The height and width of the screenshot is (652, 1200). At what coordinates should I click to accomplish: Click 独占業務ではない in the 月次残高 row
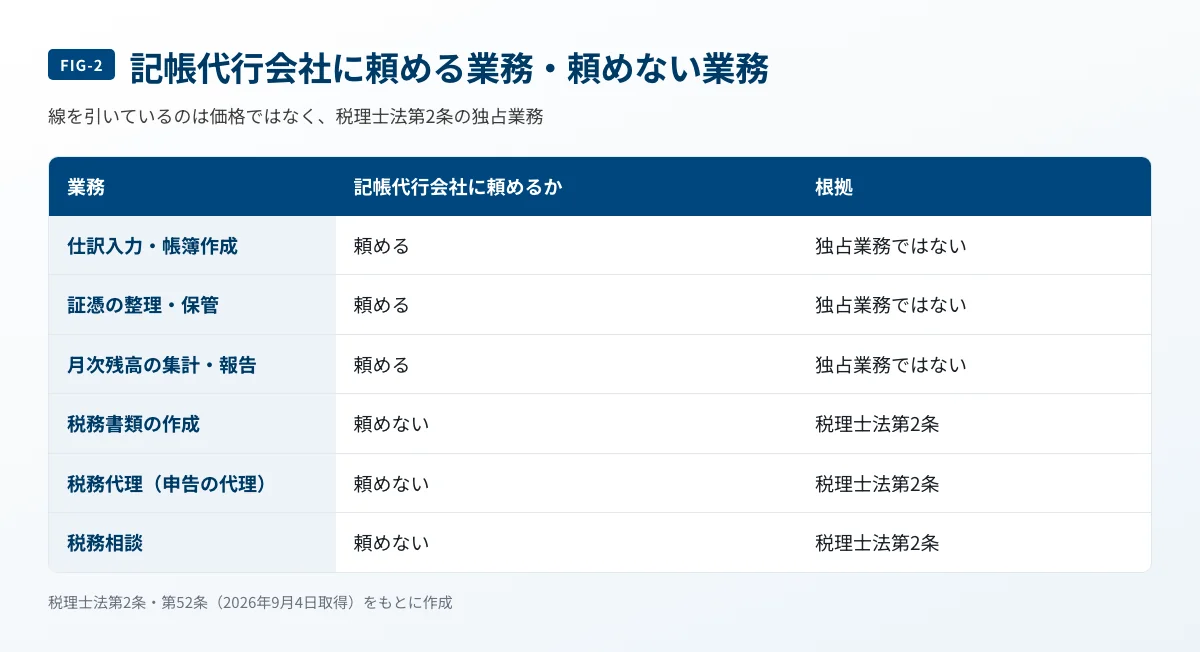tap(891, 365)
